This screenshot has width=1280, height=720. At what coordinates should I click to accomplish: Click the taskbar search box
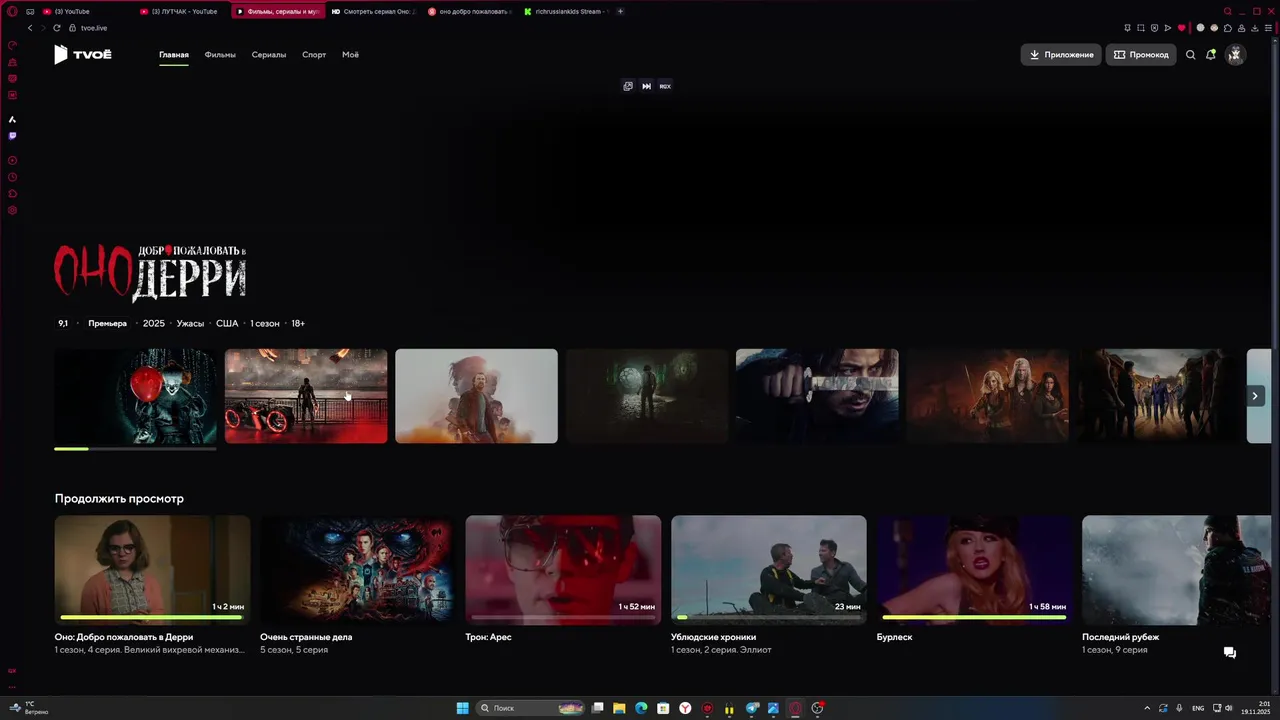[x=531, y=708]
